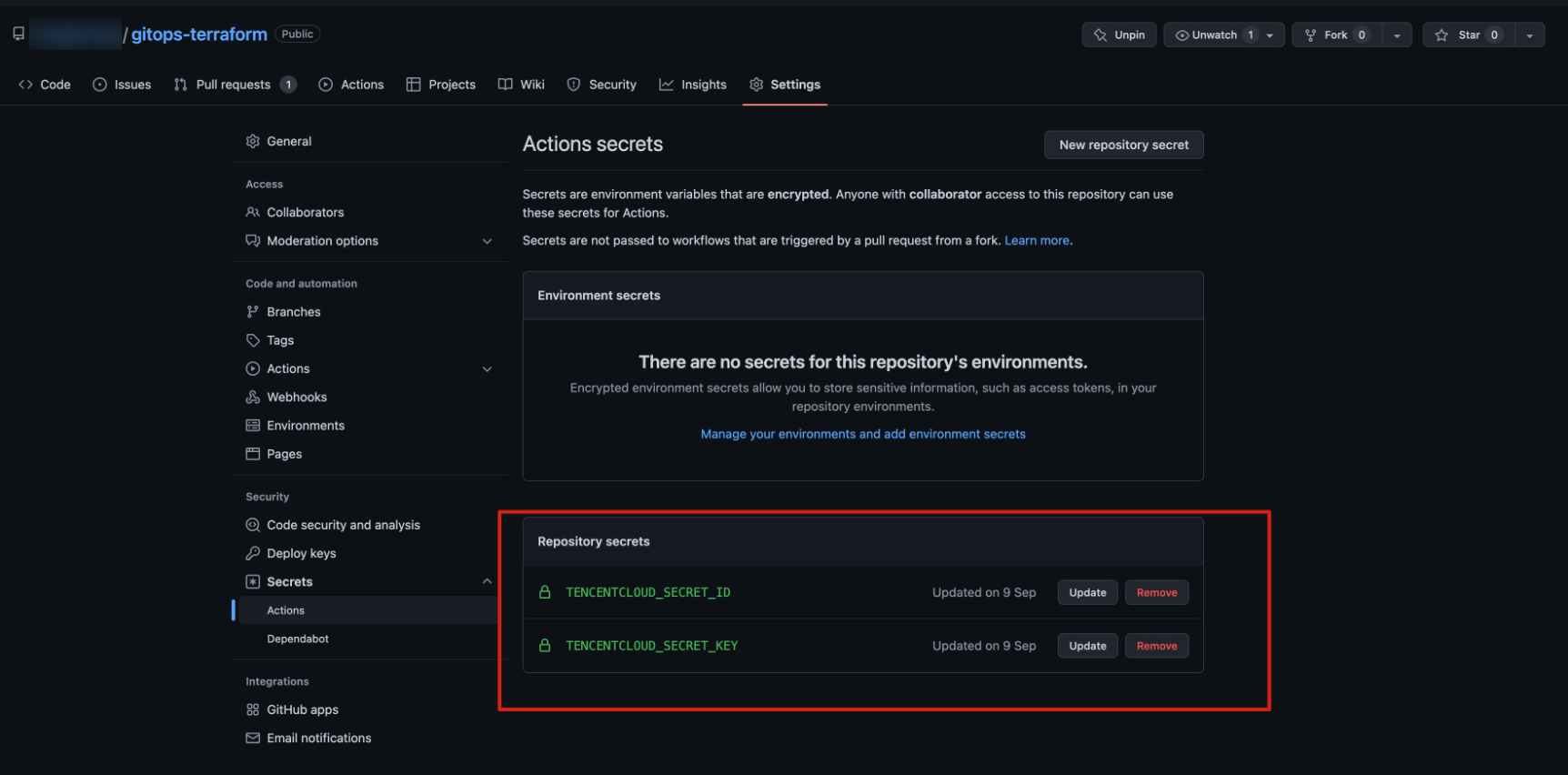Unpin the repository
The width and height of the screenshot is (1568, 775).
coord(1119,35)
